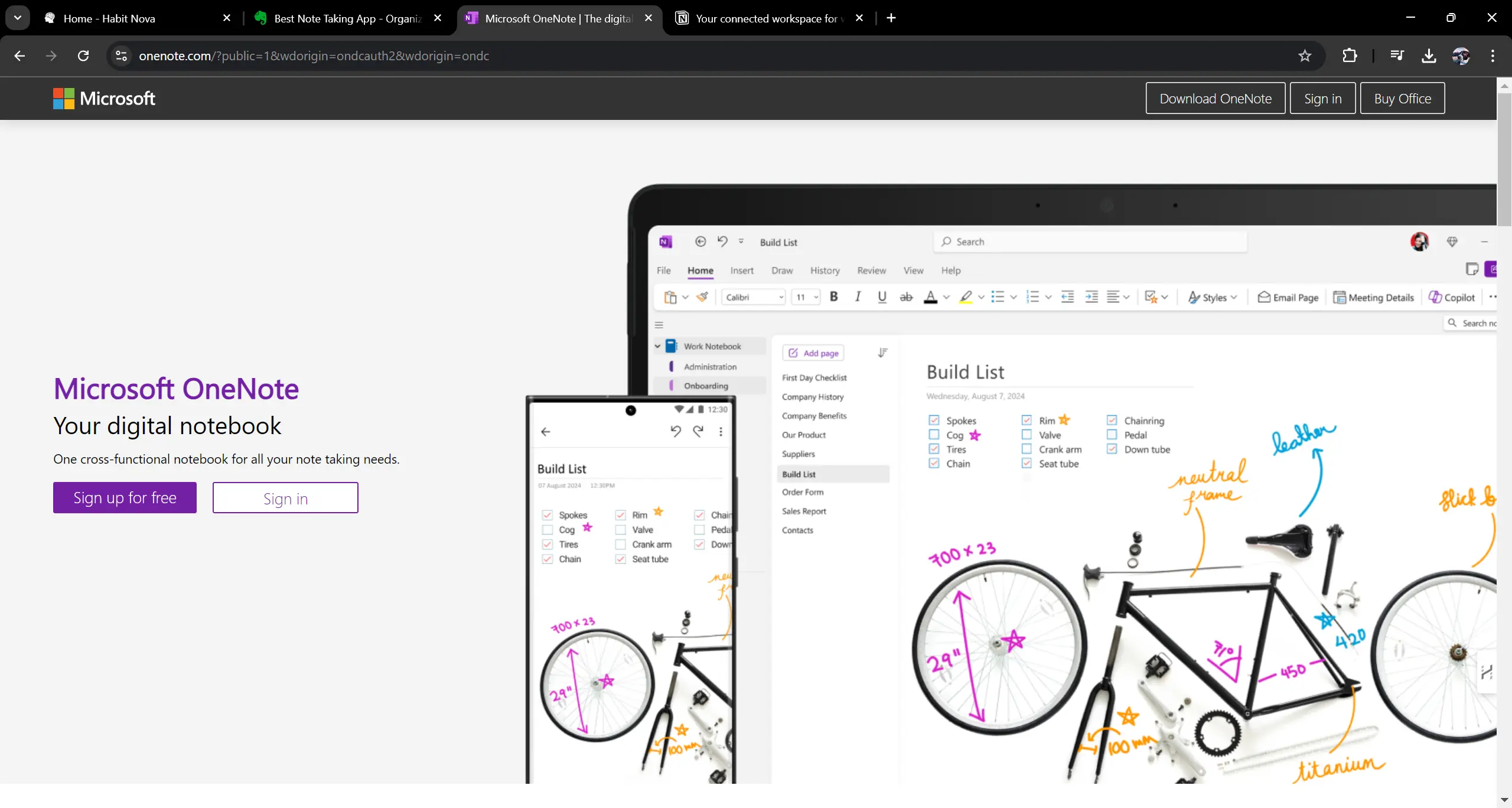Click the purple OneNote app logo icon
The width and height of the screenshot is (1512, 808).
pyautogui.click(x=666, y=242)
